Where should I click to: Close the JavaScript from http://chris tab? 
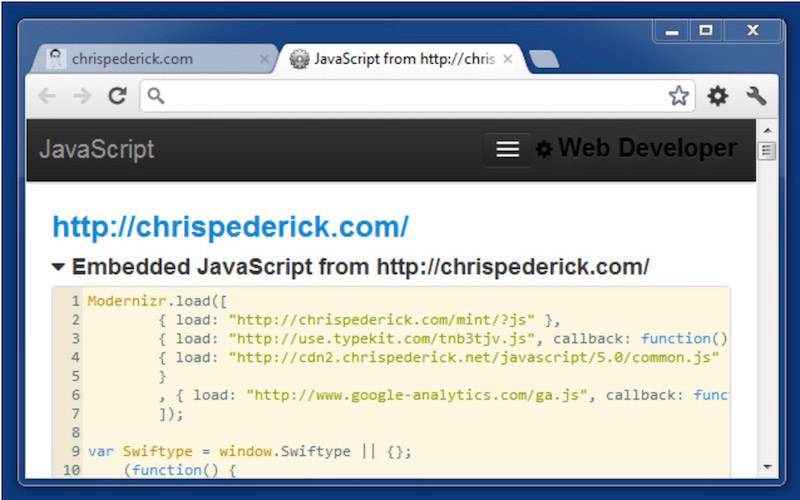(x=508, y=59)
